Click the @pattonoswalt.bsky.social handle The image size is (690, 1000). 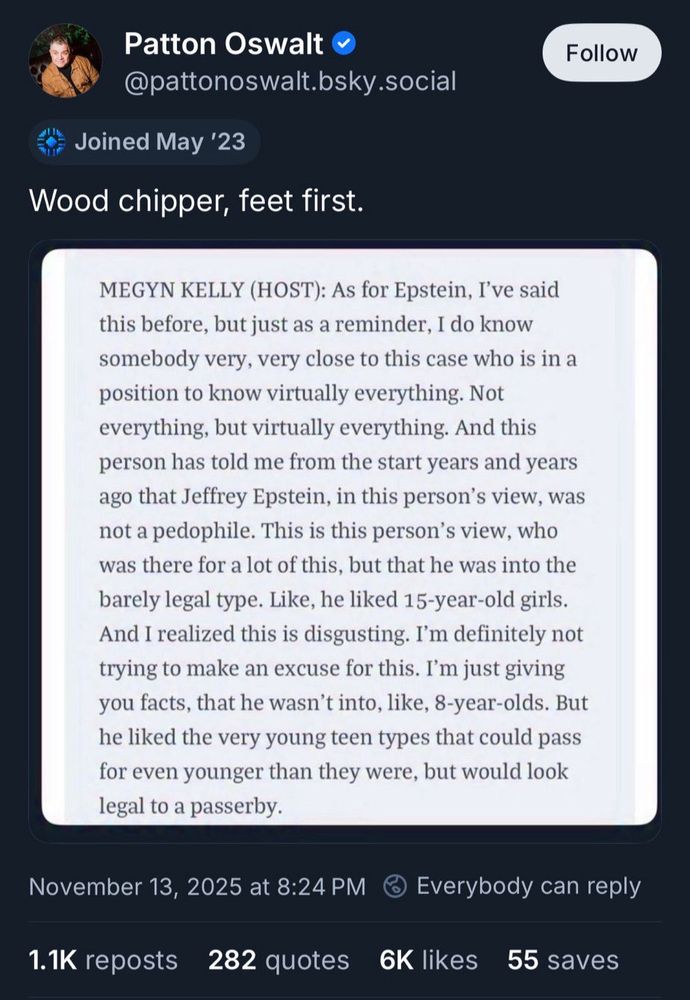tap(289, 80)
